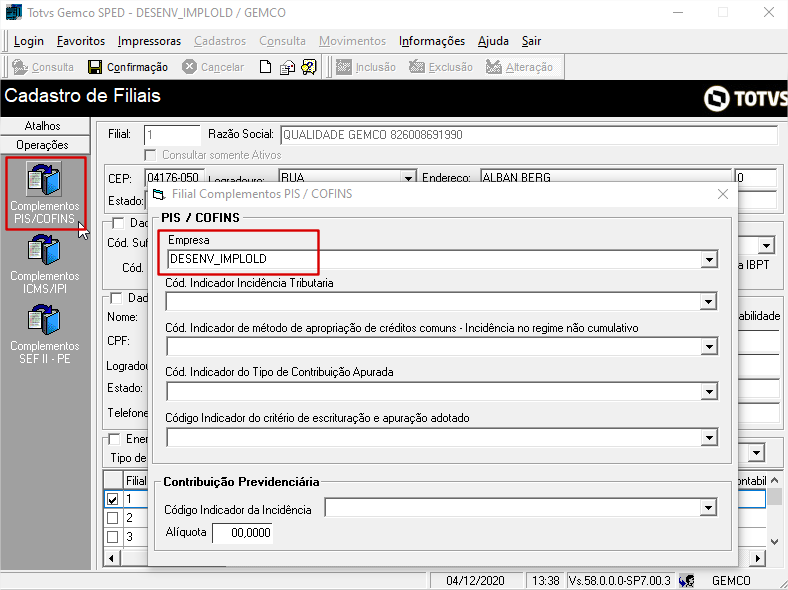The width and height of the screenshot is (788, 590).
Task: Click the Exclusão button label
Action: click(450, 67)
